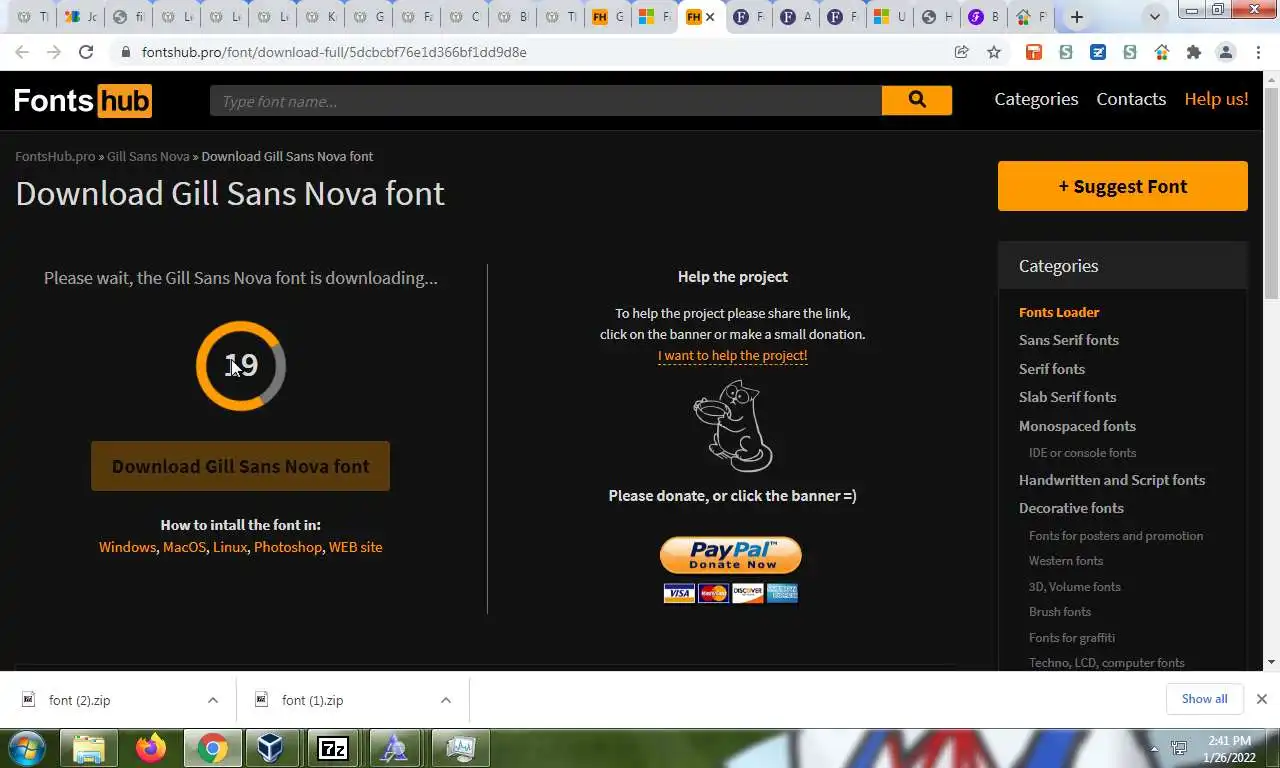Click the Download Gill Sans Nova font button
The image size is (1280, 768).
[240, 466]
